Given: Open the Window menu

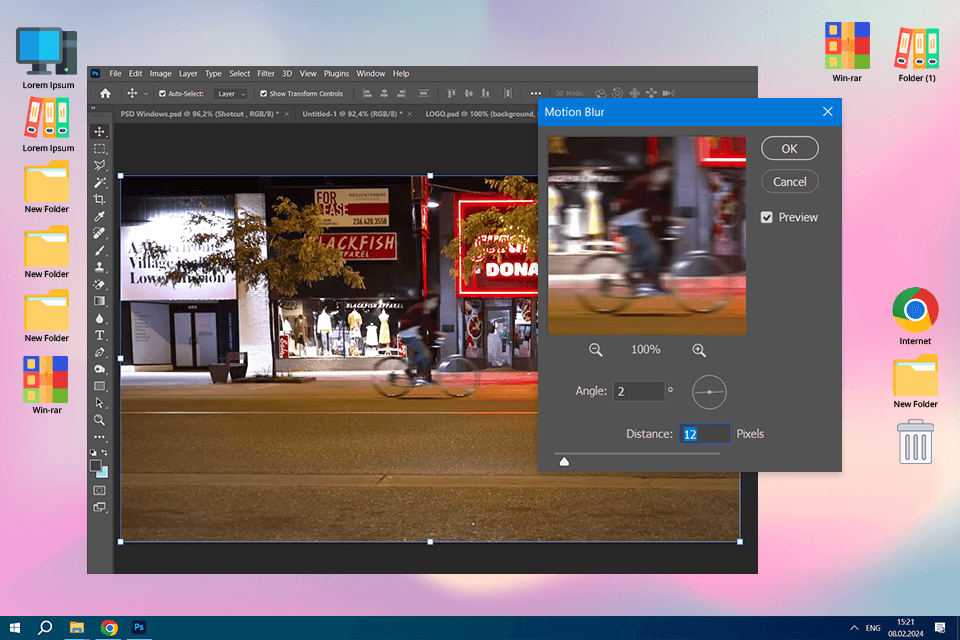Looking at the screenshot, I should tap(370, 73).
